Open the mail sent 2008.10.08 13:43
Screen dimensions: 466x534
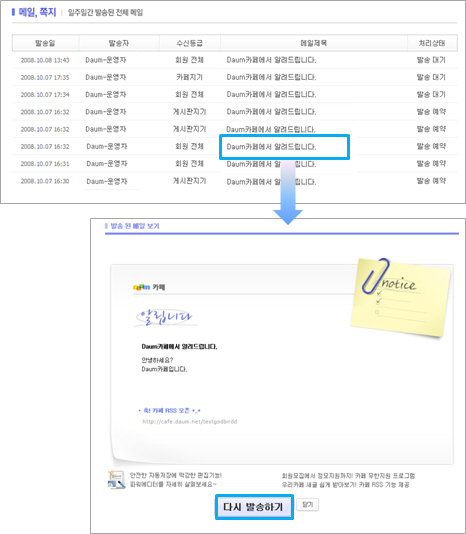271,60
